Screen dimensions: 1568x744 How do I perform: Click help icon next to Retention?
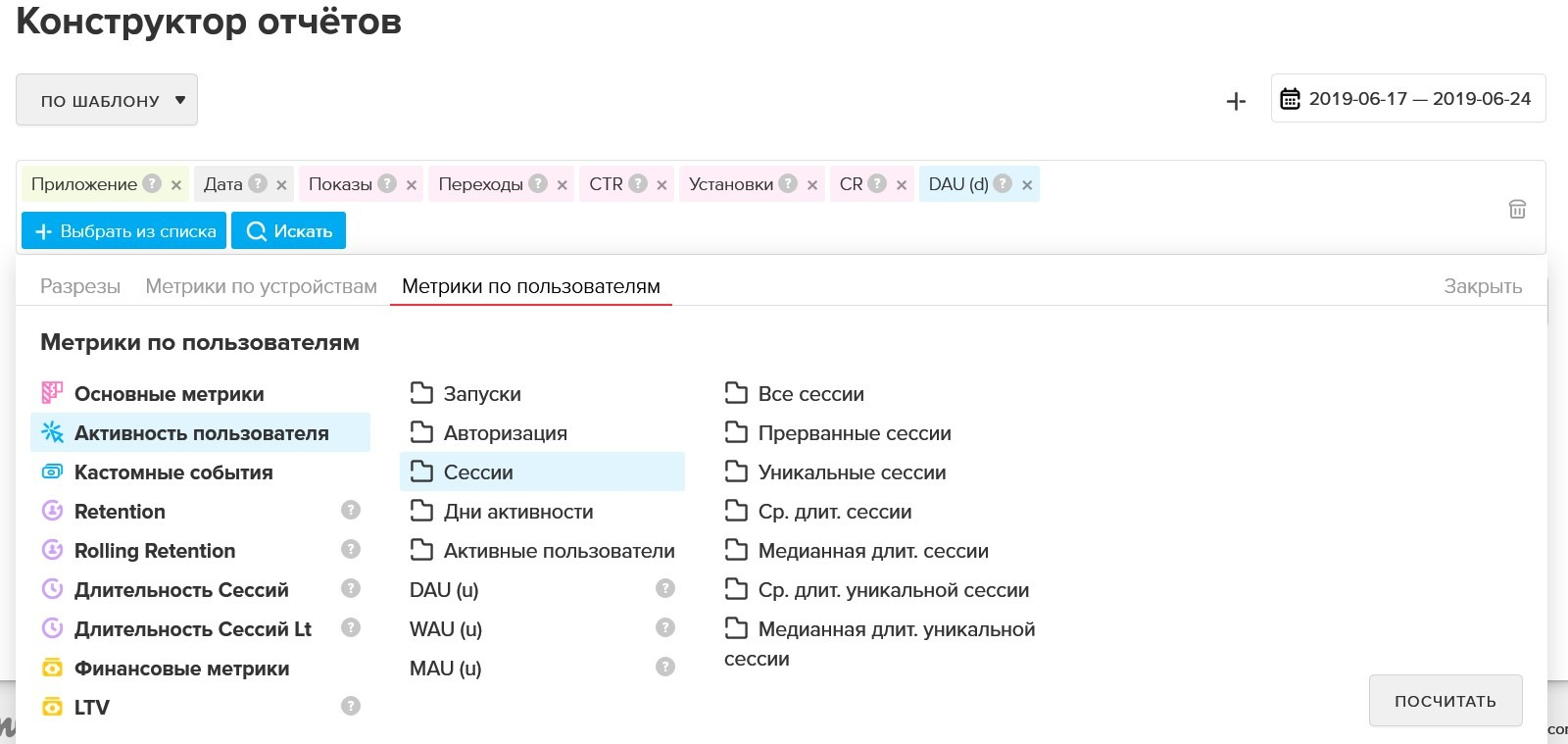tap(351, 510)
